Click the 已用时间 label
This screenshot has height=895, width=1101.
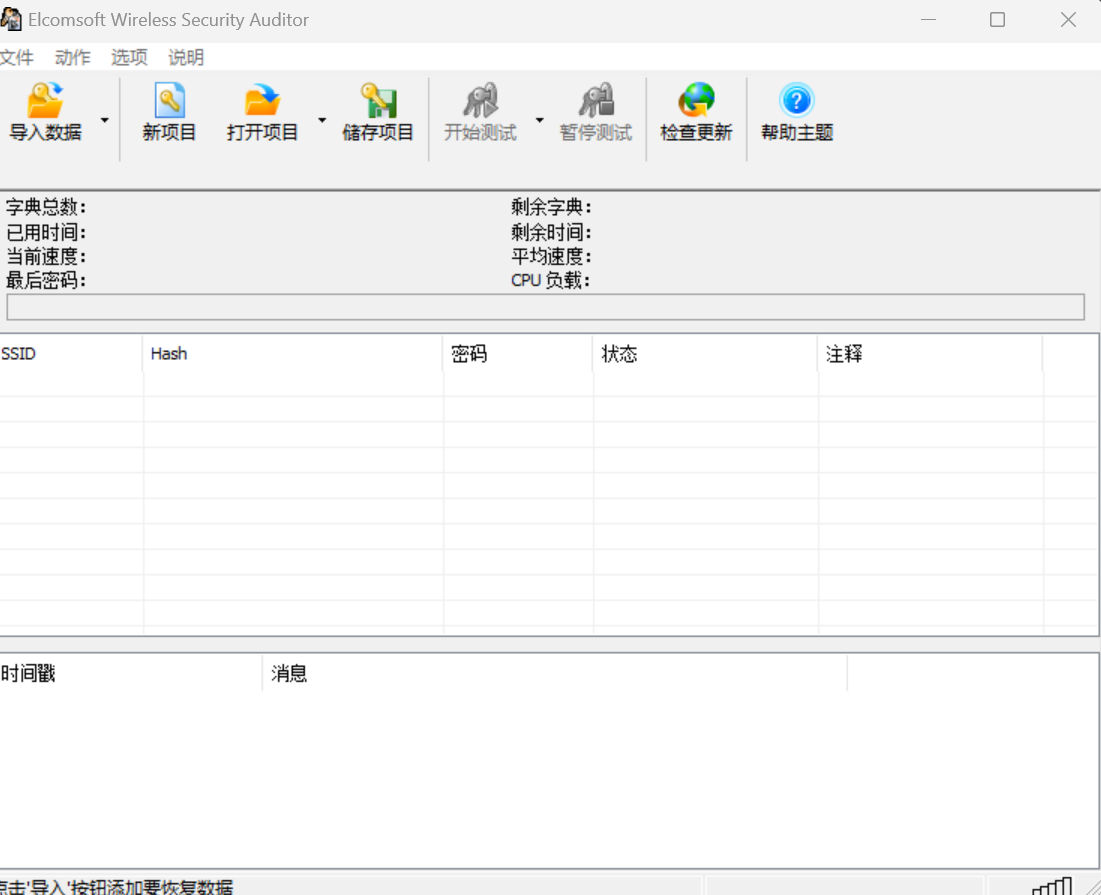[46, 232]
